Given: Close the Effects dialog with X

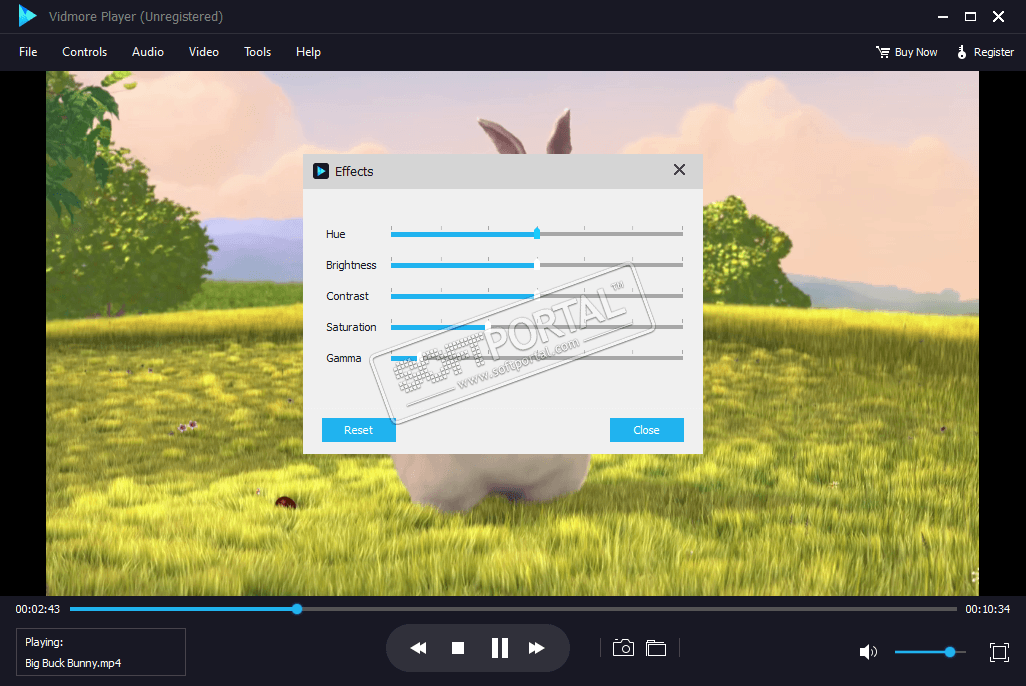Looking at the screenshot, I should pos(679,170).
